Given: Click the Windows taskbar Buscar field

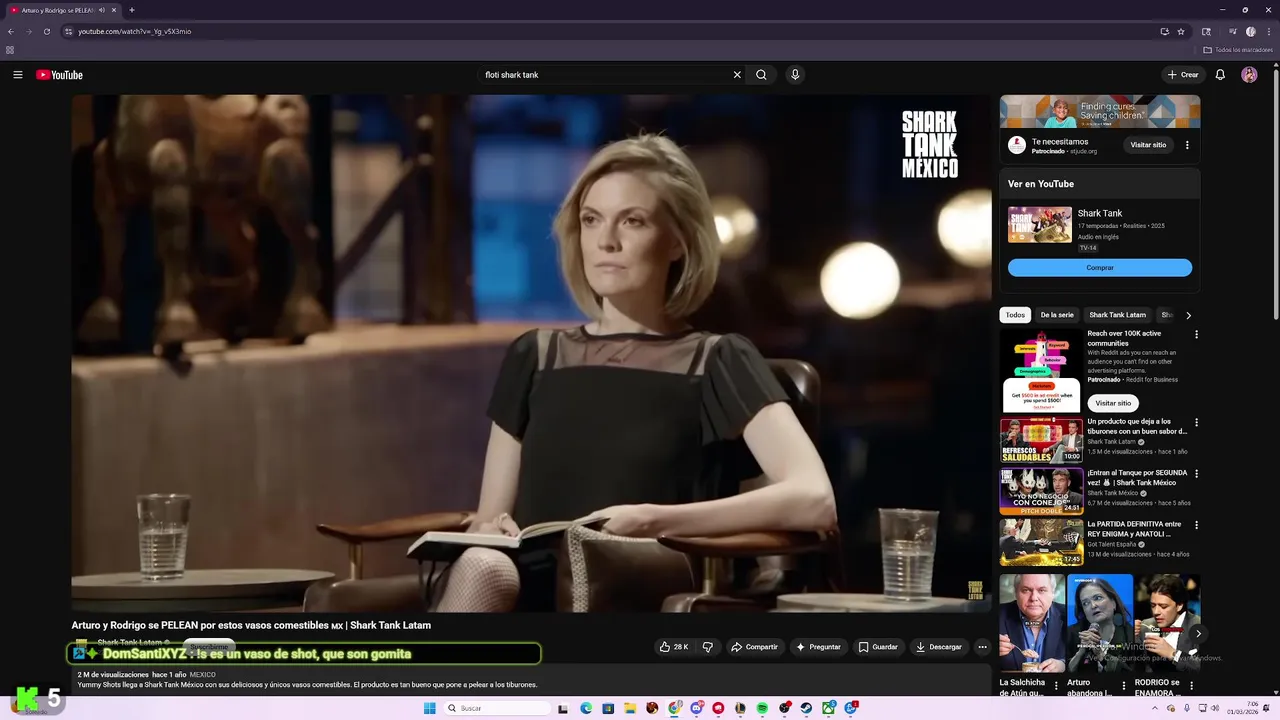Looking at the screenshot, I should (497, 708).
